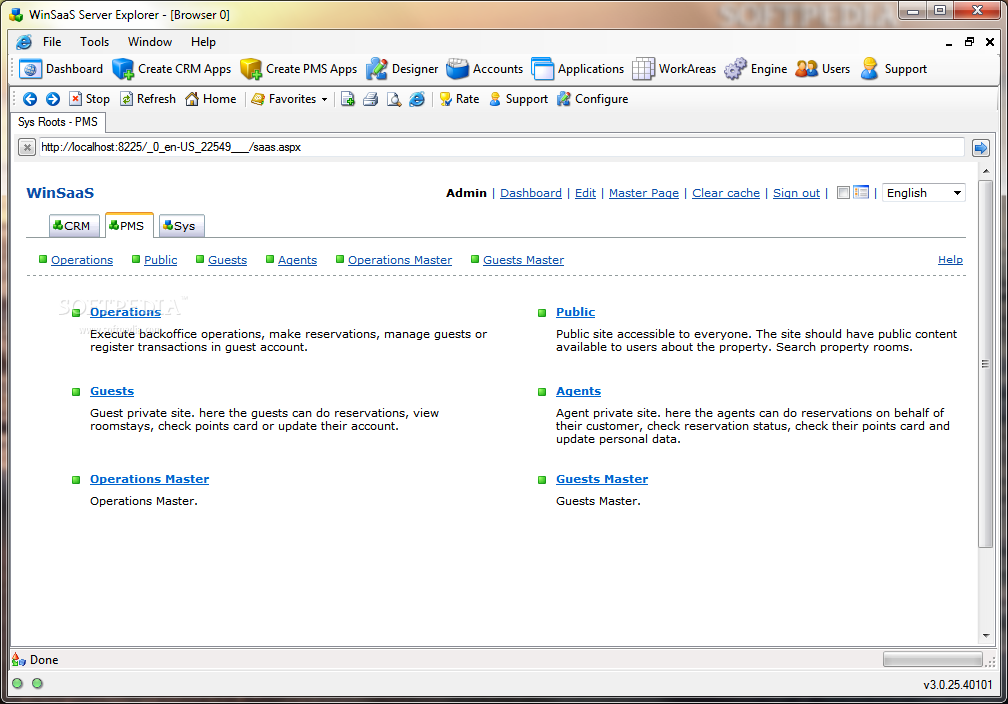Open the page Help link
Image resolution: width=1008 pixels, height=704 pixels.
(950, 260)
